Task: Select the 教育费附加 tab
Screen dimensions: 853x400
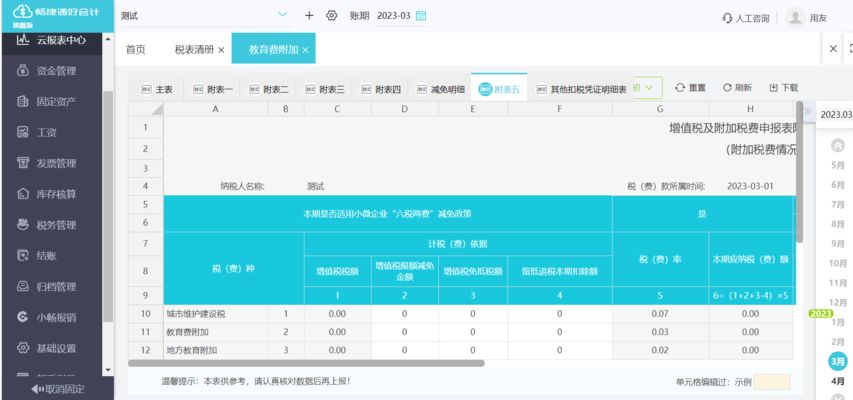Action: (274, 50)
